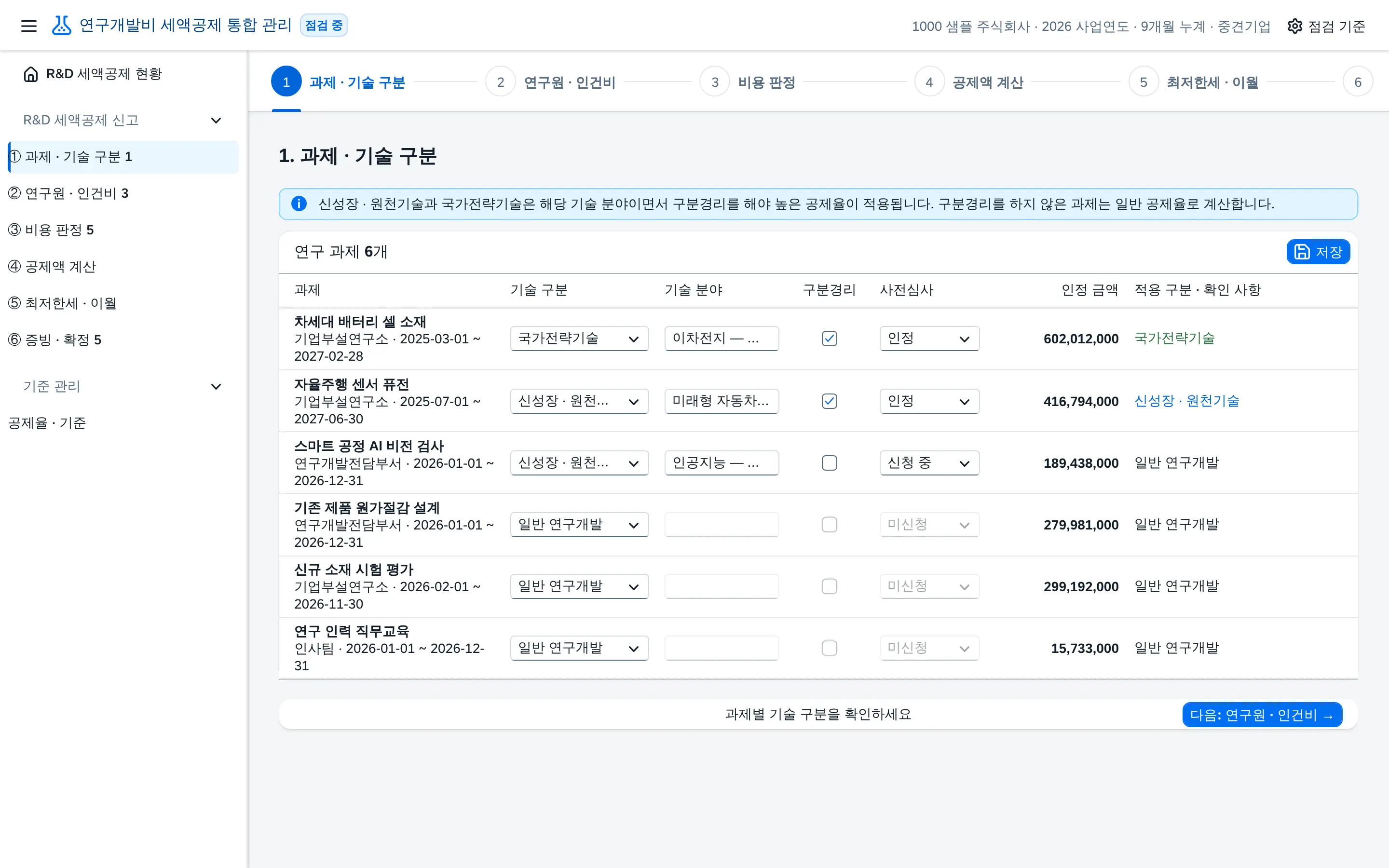Click the floppy disk icon on 저장 button
This screenshot has height=868, width=1389.
[1302, 252]
